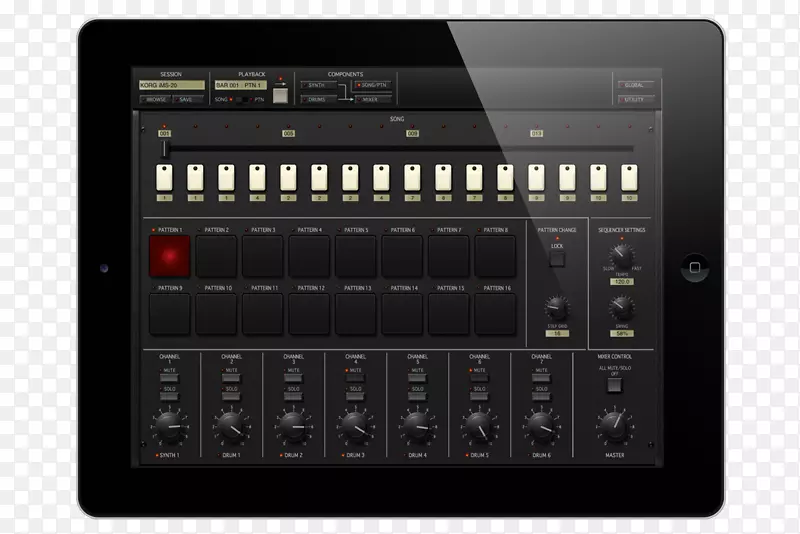Open the BROWSE session browser

pos(156,99)
